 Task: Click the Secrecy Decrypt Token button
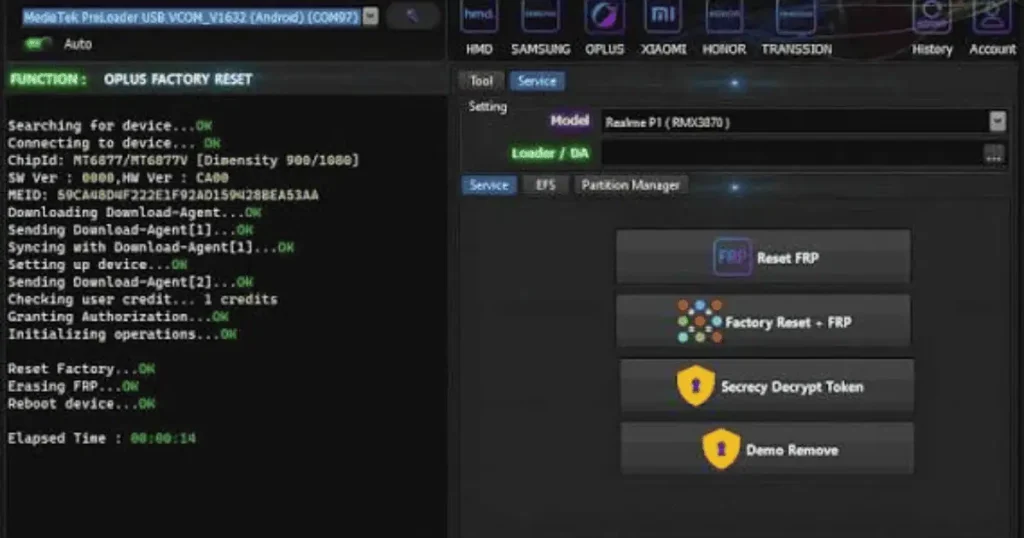click(x=767, y=386)
